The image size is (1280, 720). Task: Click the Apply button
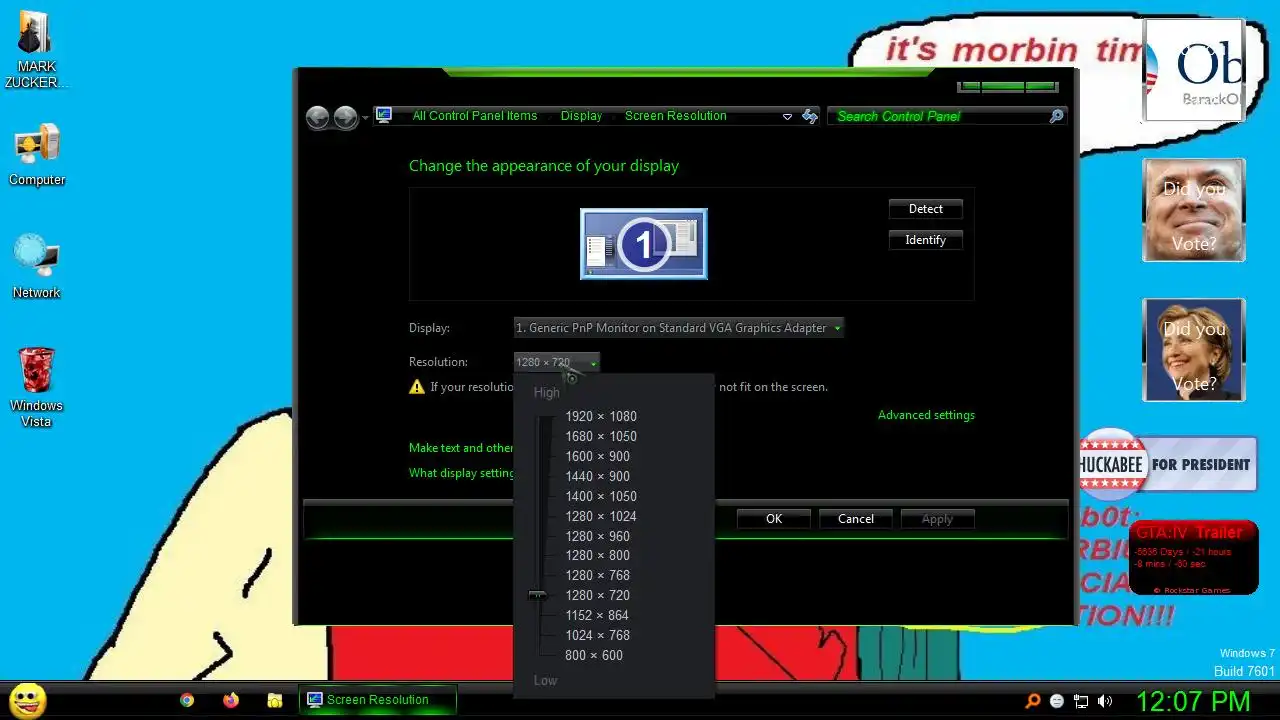[x=937, y=519]
